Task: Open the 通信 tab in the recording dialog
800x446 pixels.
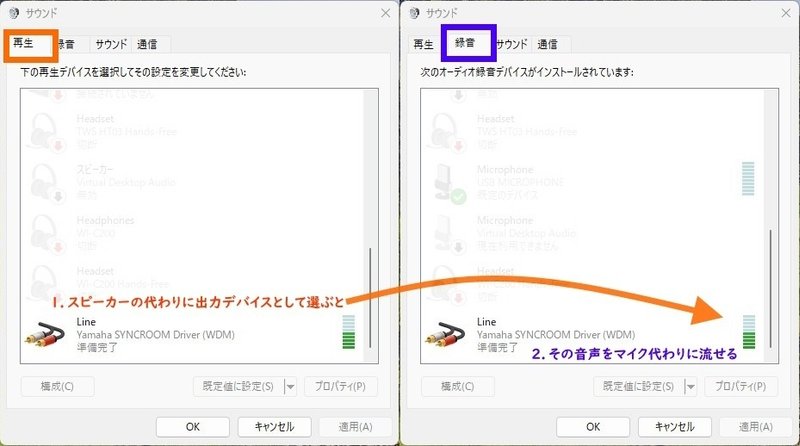Action: point(547,44)
